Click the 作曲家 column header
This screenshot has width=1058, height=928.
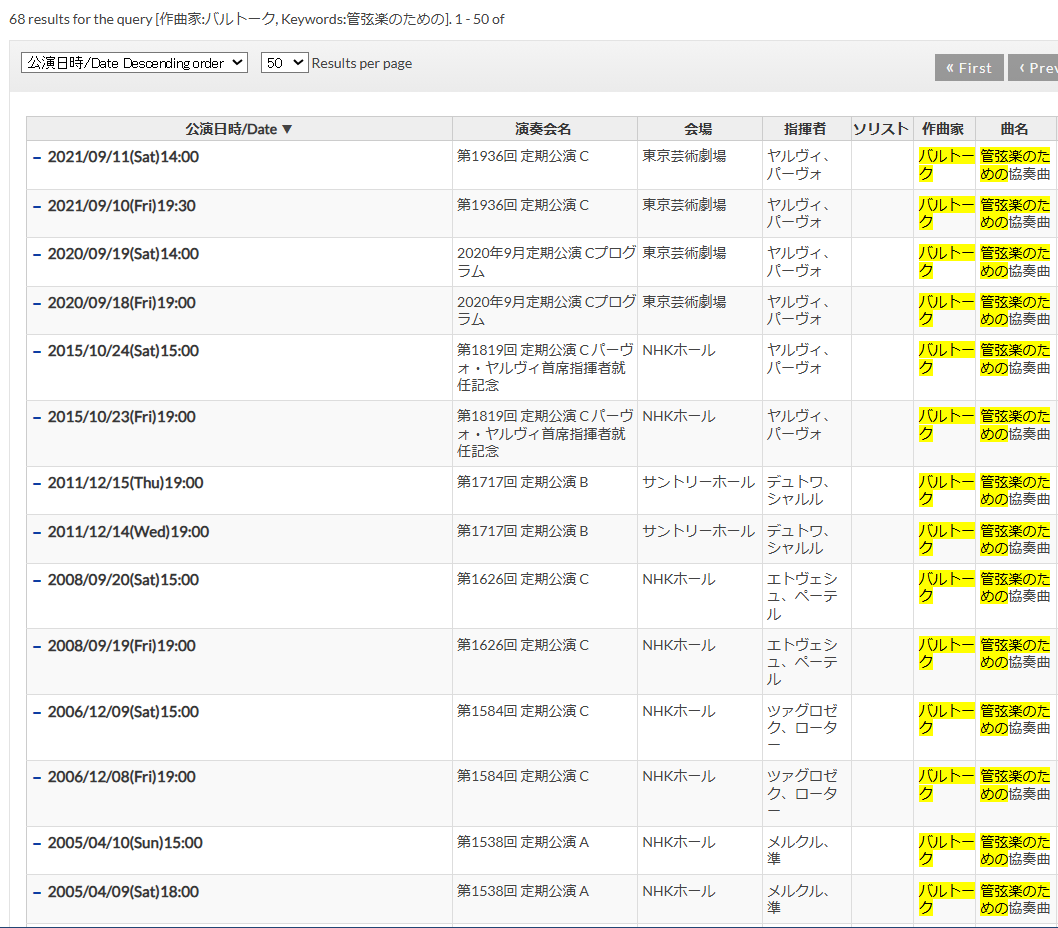943,129
